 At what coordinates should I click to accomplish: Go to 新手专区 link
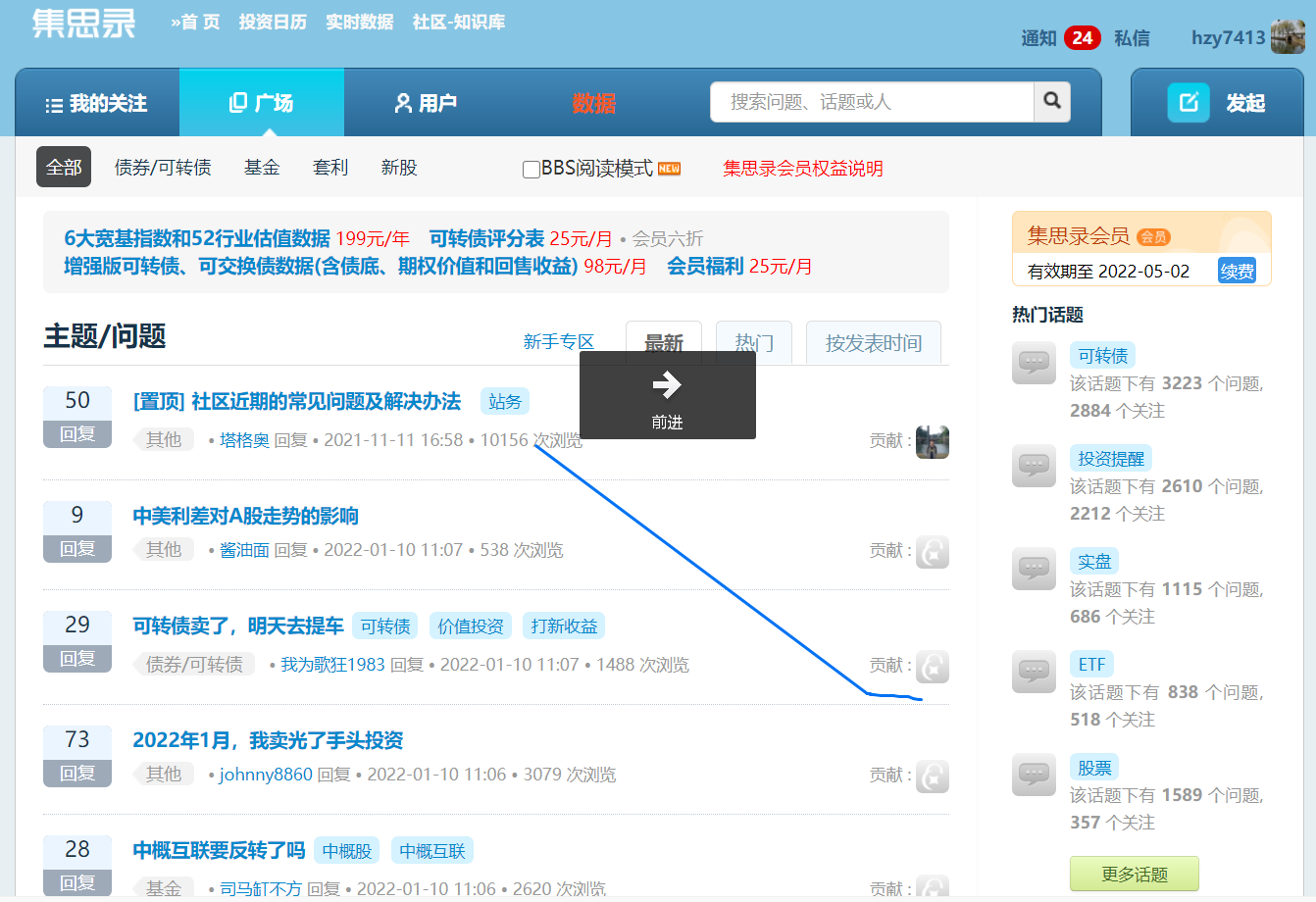[x=559, y=342]
